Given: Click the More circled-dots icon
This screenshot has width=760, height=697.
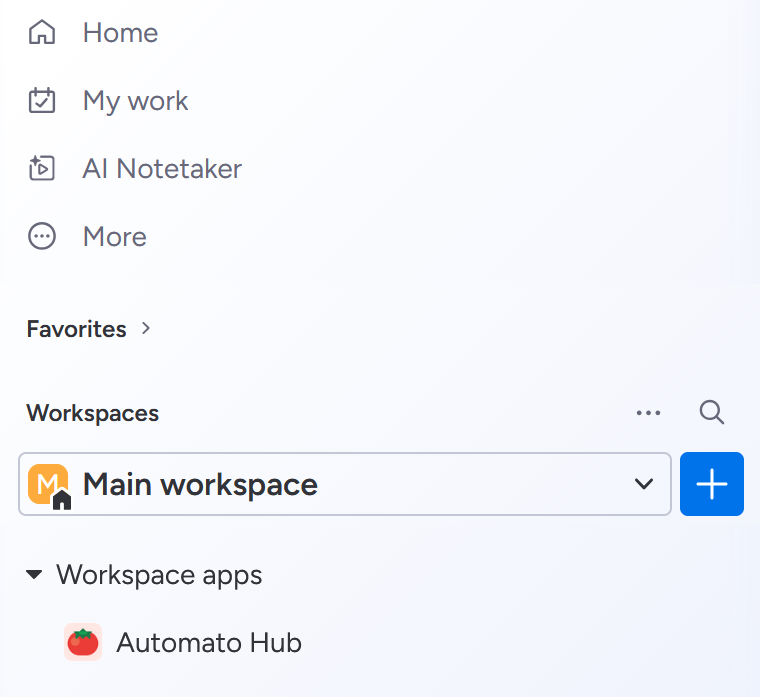Looking at the screenshot, I should click(x=42, y=237).
